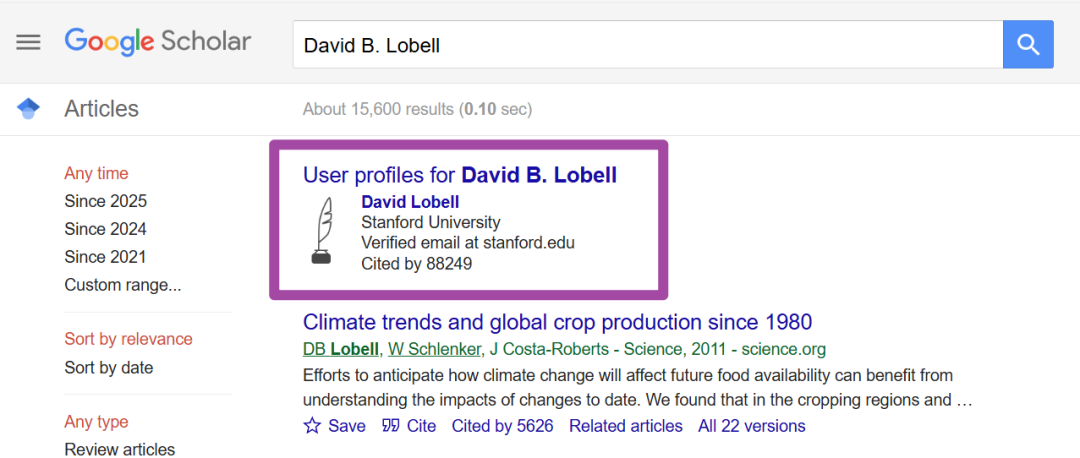
Task: Click the graduation cap Articles icon
Action: point(28,109)
